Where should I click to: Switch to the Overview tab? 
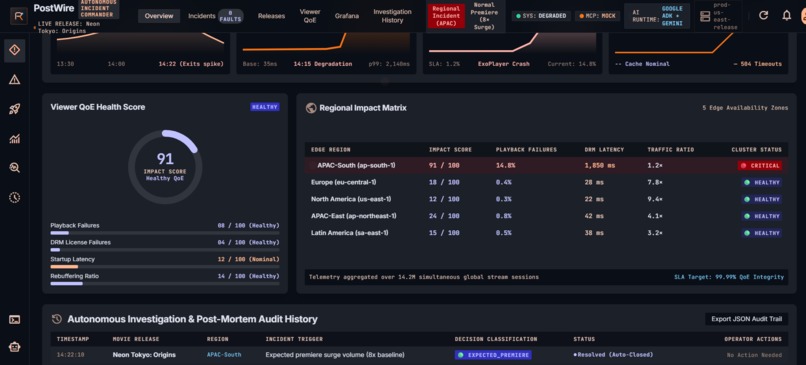[159, 16]
